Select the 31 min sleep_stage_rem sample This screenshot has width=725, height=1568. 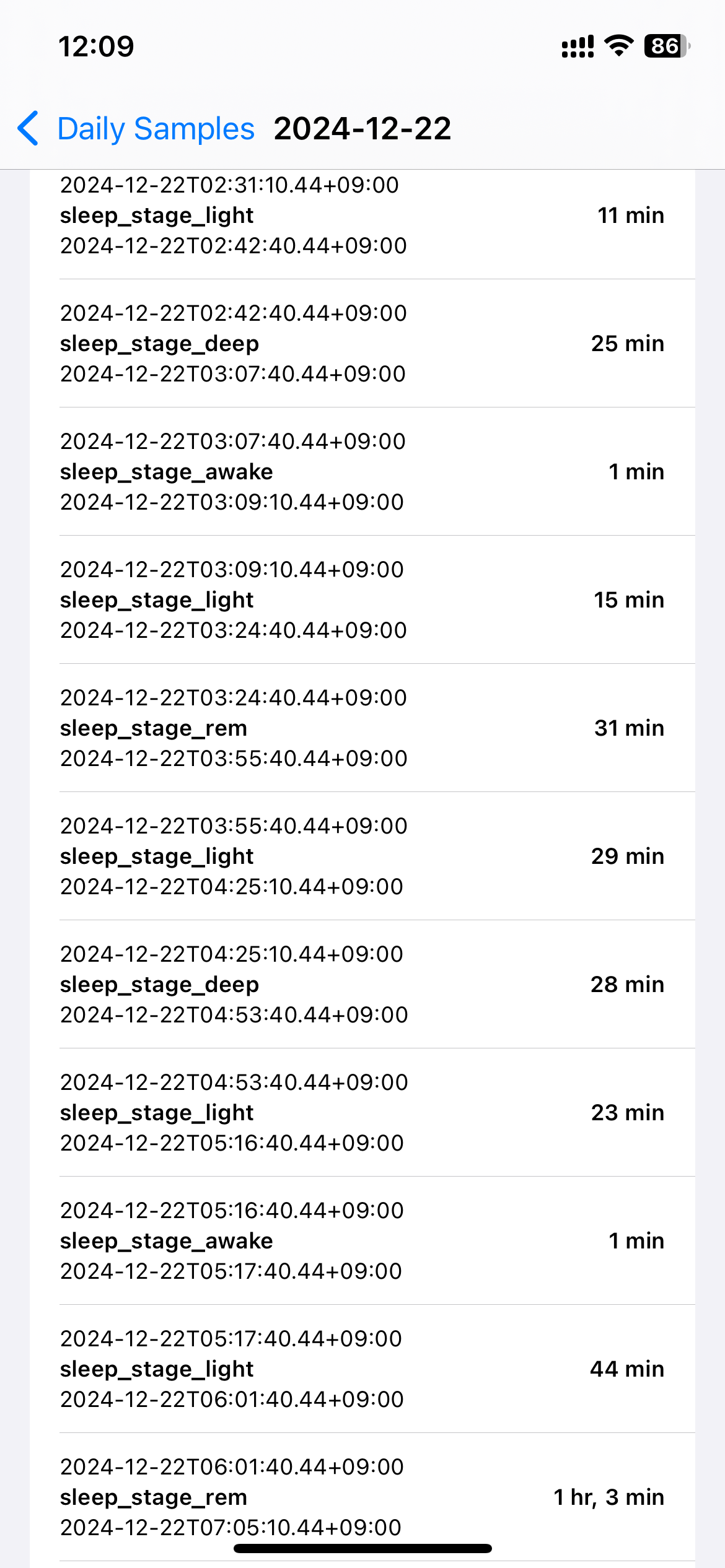pos(362,728)
